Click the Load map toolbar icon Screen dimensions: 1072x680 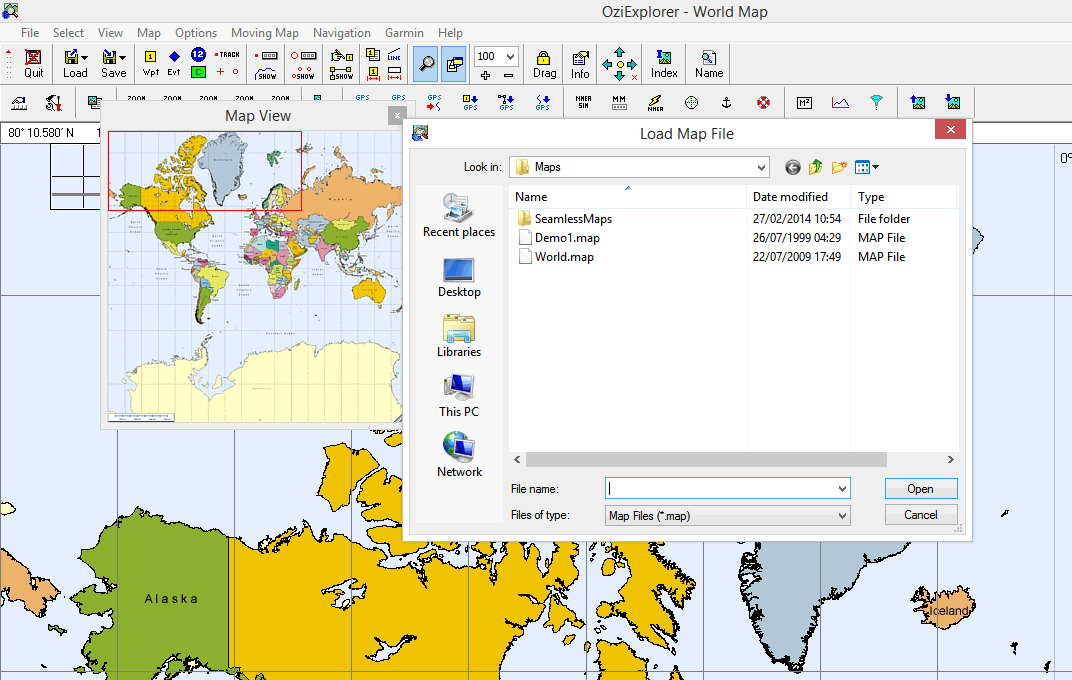(x=75, y=64)
